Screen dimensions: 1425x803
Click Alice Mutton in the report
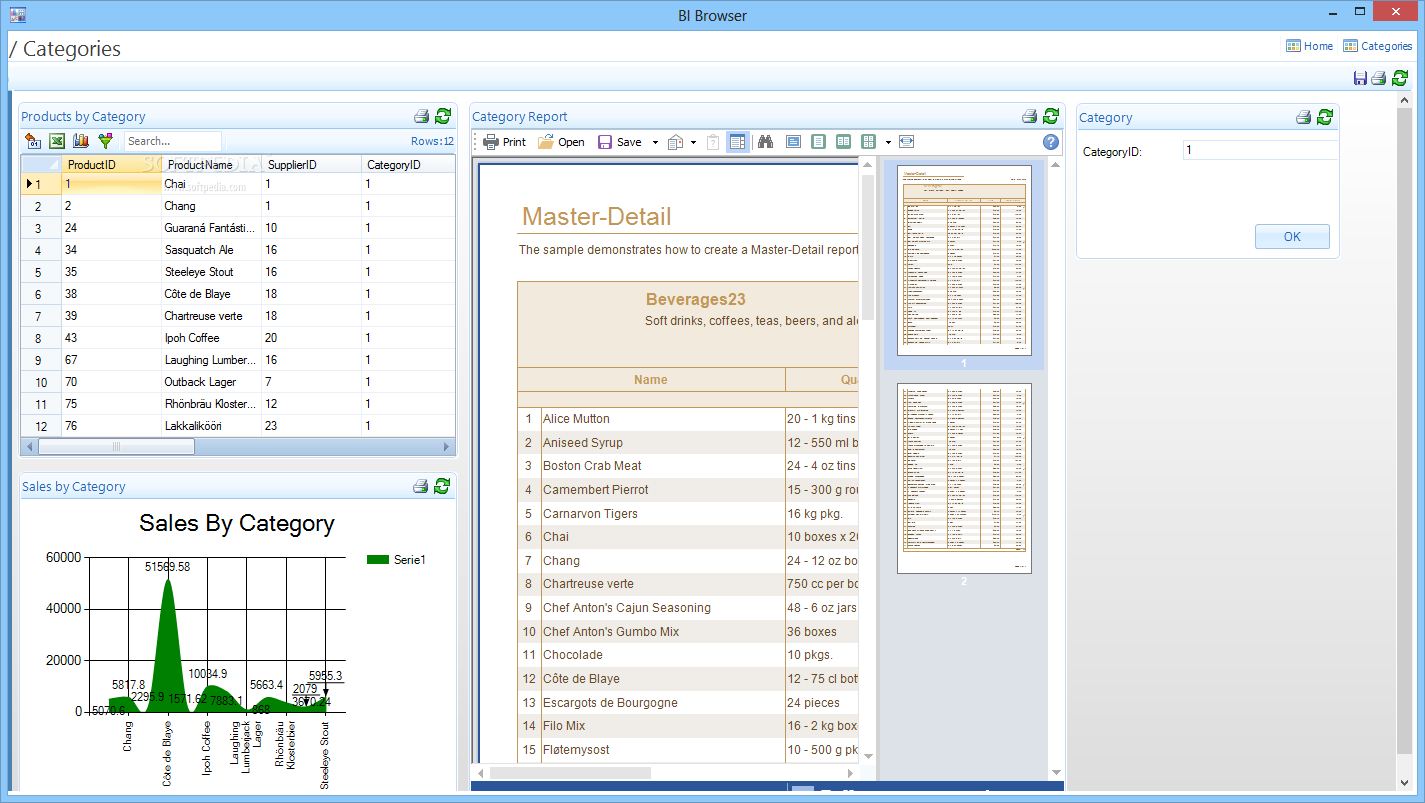click(576, 419)
